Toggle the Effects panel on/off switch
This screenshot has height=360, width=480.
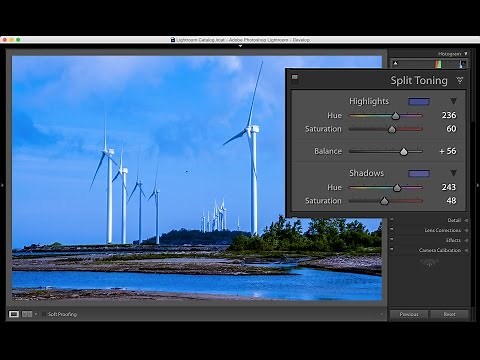click(x=392, y=240)
